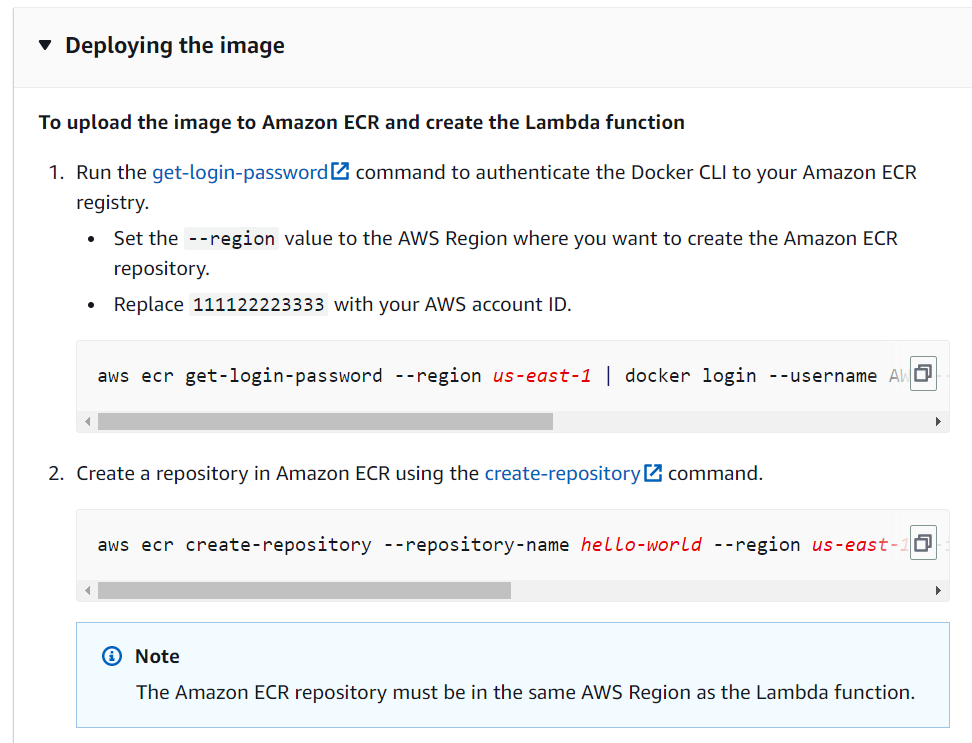Click the Deploying the image heading
This screenshot has height=743, width=972.
pos(175,45)
